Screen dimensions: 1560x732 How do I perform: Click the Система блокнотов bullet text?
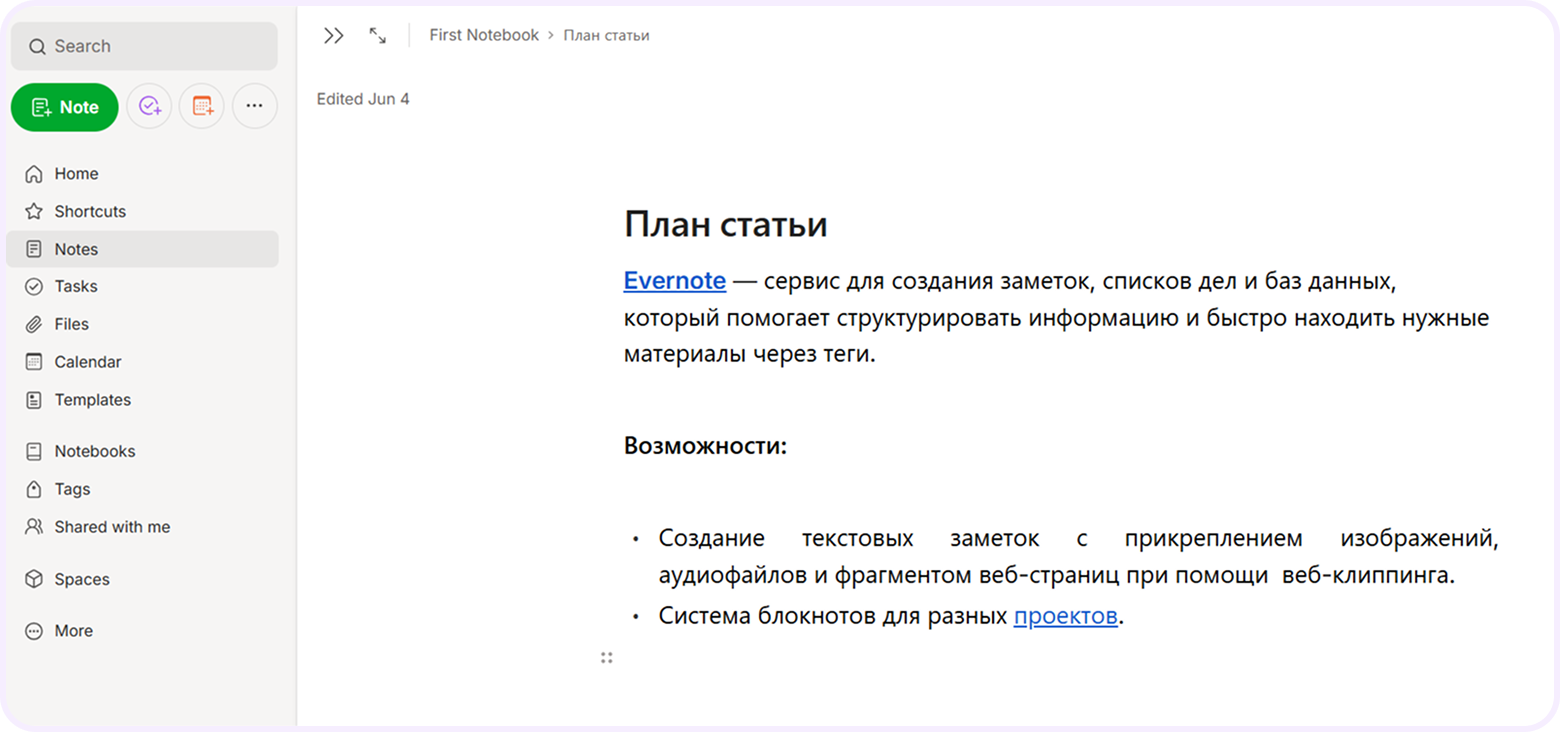point(891,616)
